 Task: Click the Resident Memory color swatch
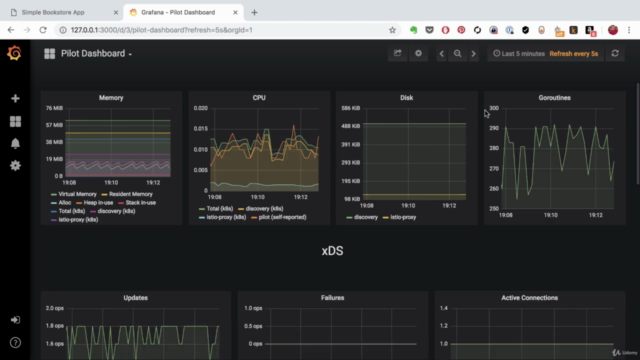104,195
